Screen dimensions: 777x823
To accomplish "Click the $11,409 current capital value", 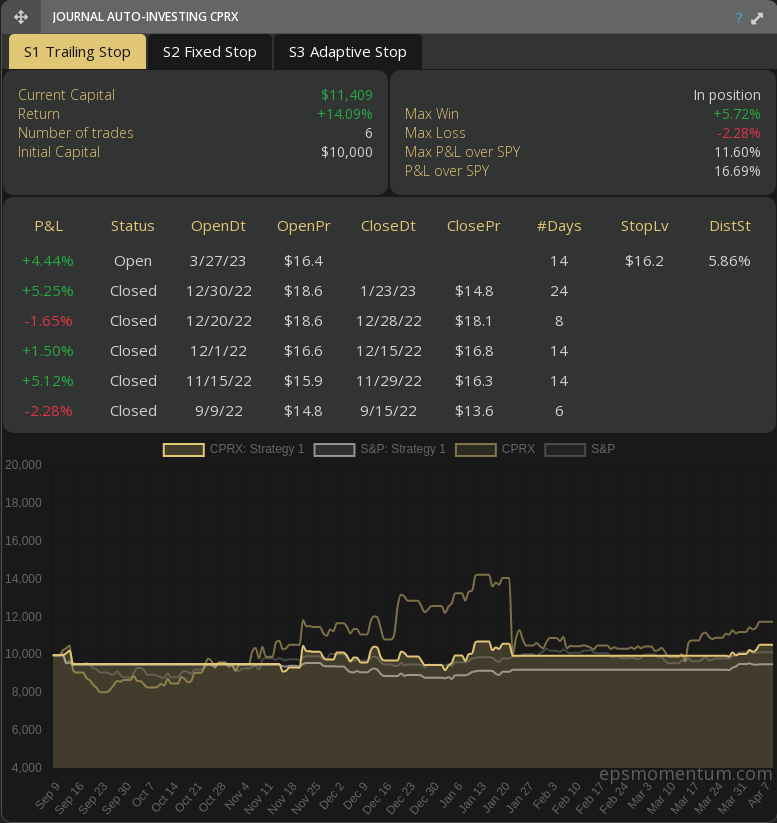I will pyautogui.click(x=347, y=95).
